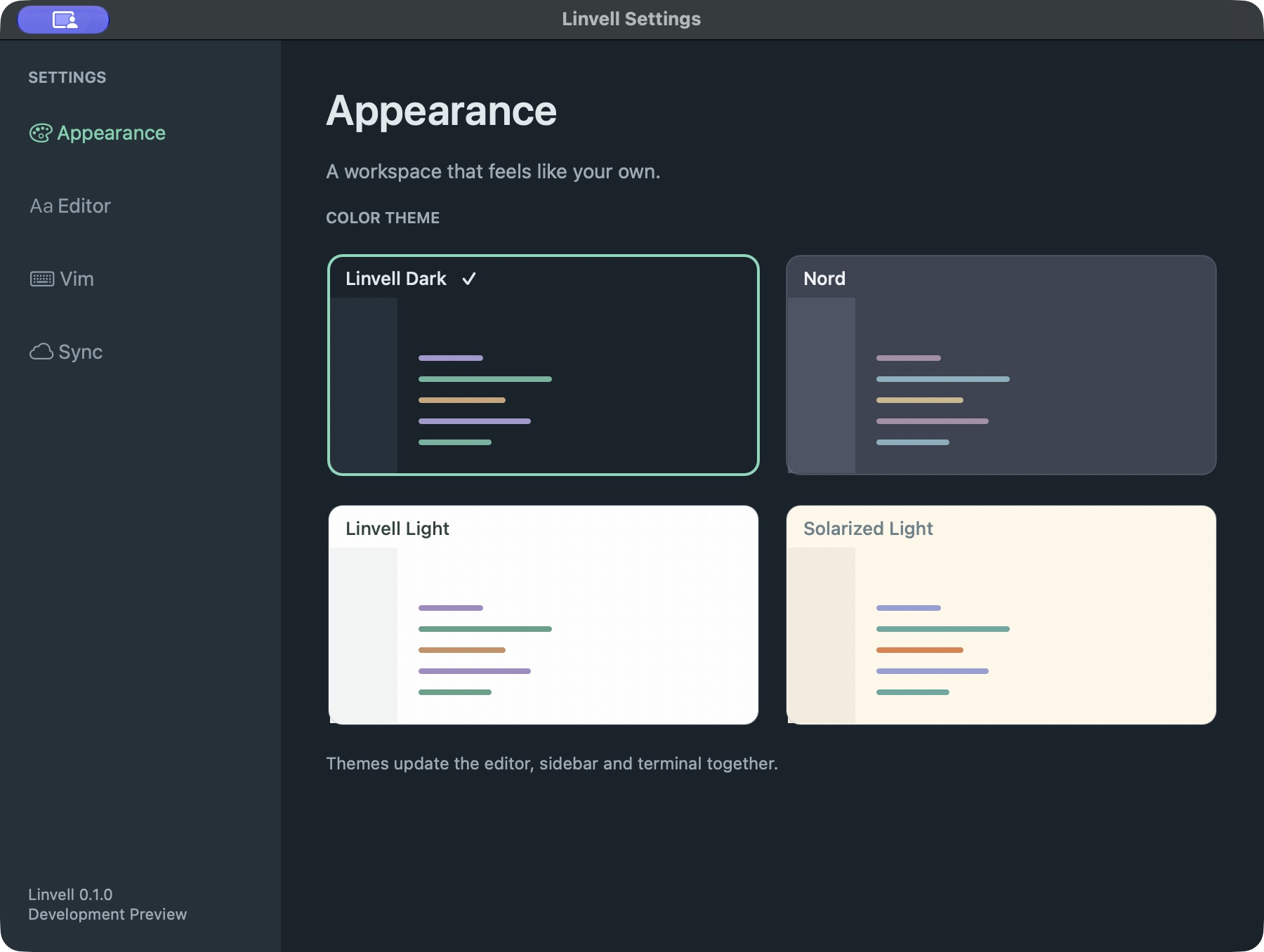
Task: Open the Appearance settings section
Action: coord(98,133)
